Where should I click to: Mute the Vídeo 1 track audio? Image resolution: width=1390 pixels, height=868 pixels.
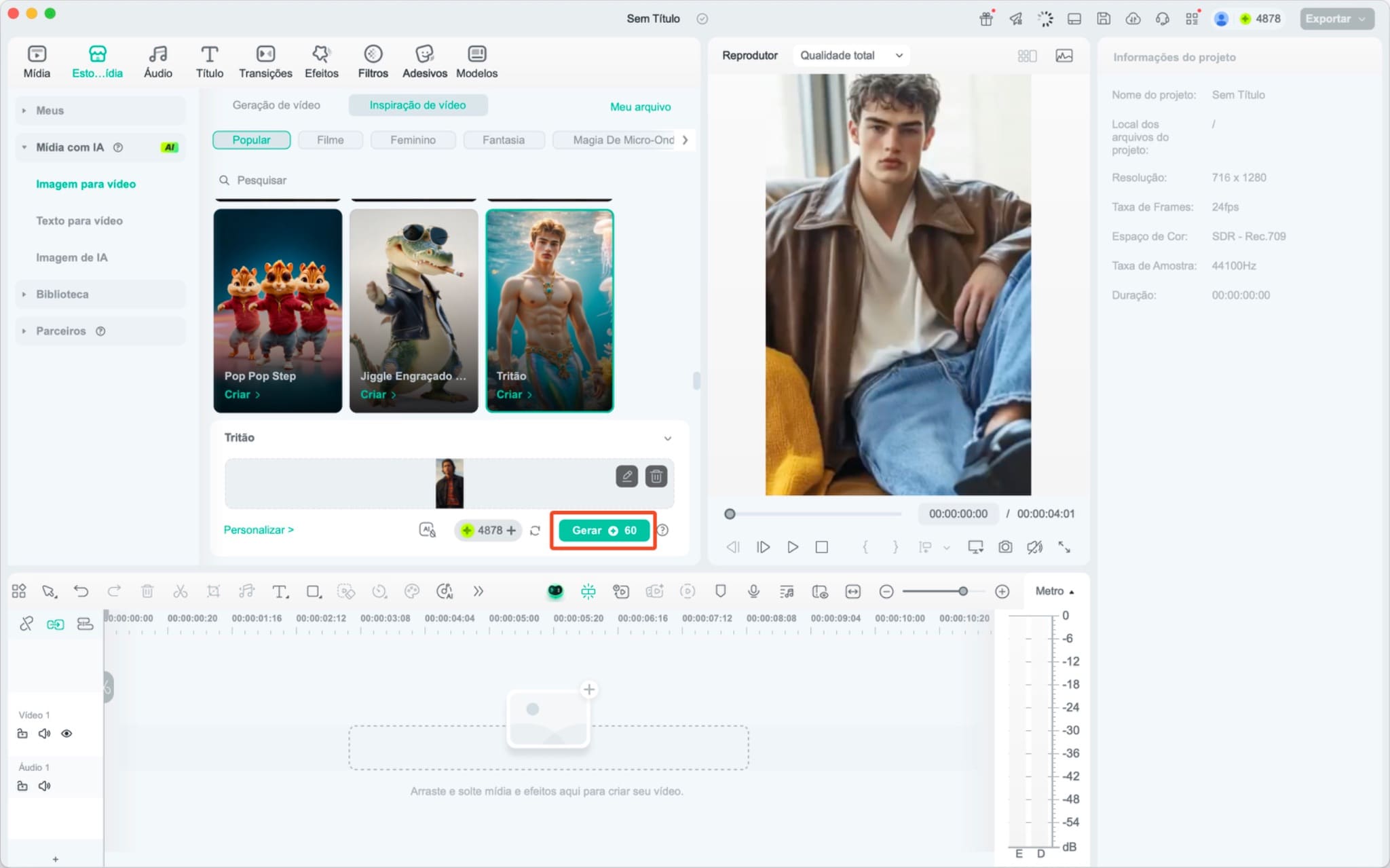click(45, 734)
